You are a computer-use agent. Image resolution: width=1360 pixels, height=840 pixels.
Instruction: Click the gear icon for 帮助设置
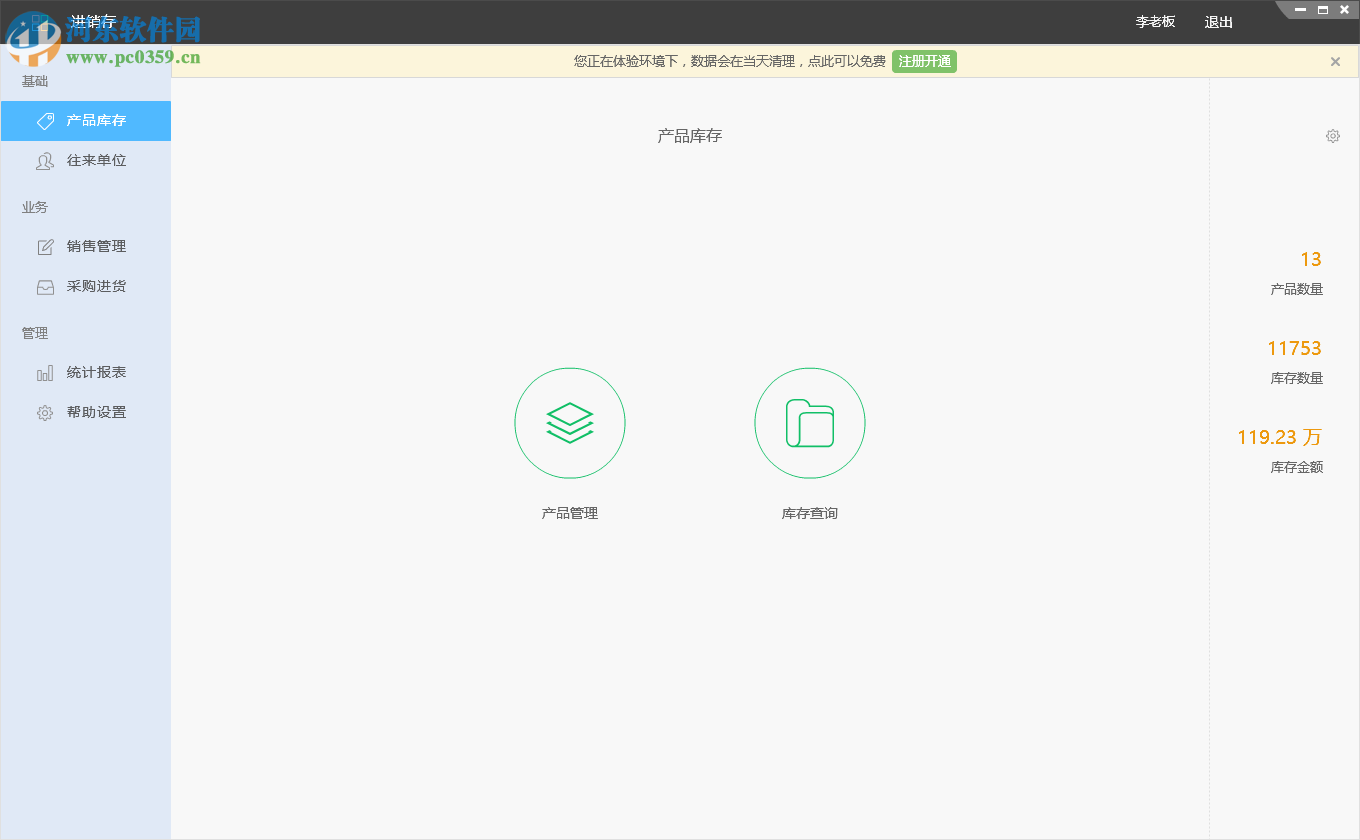pos(45,413)
